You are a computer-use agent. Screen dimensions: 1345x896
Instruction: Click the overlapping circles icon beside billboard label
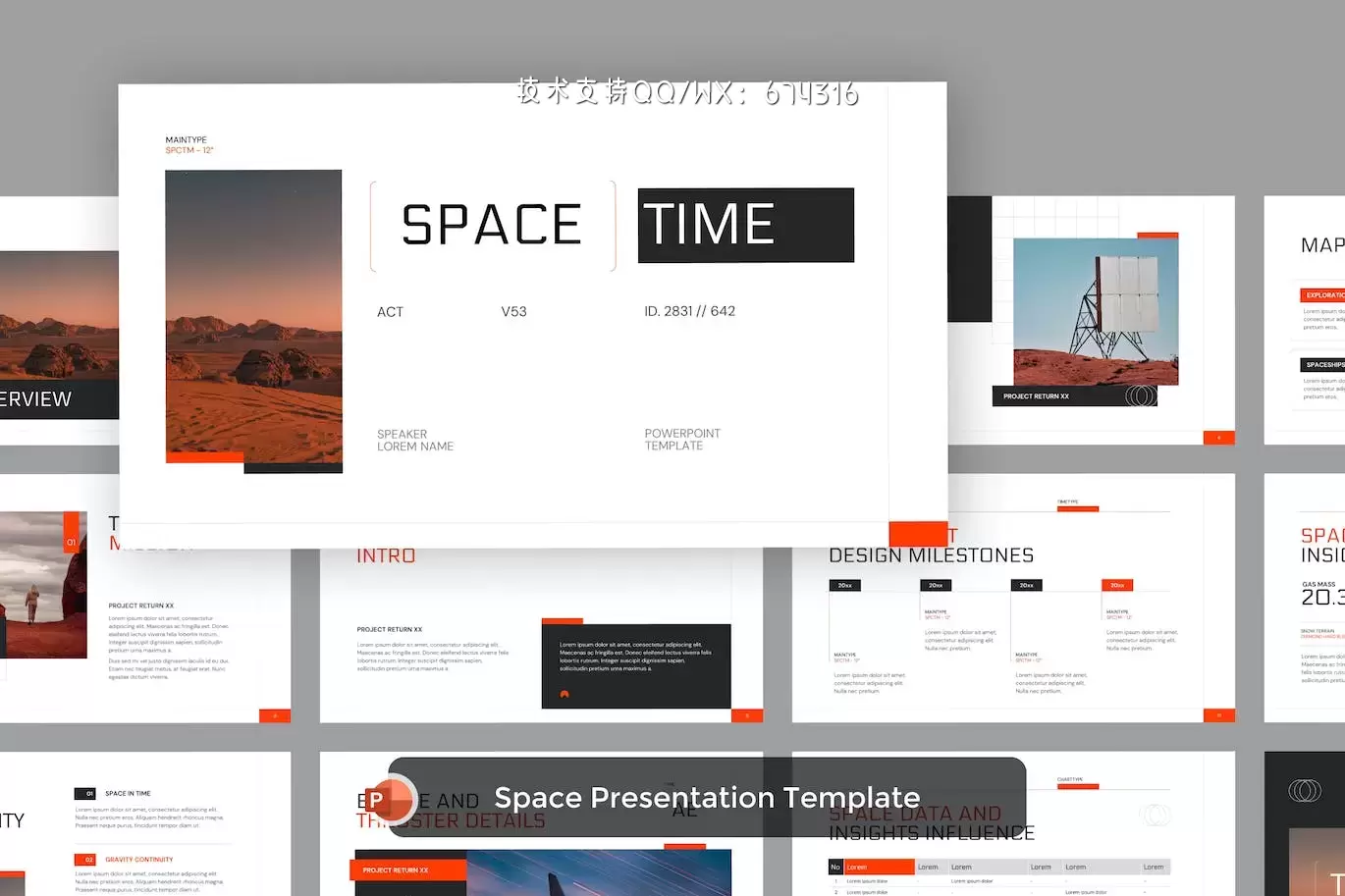click(1140, 396)
